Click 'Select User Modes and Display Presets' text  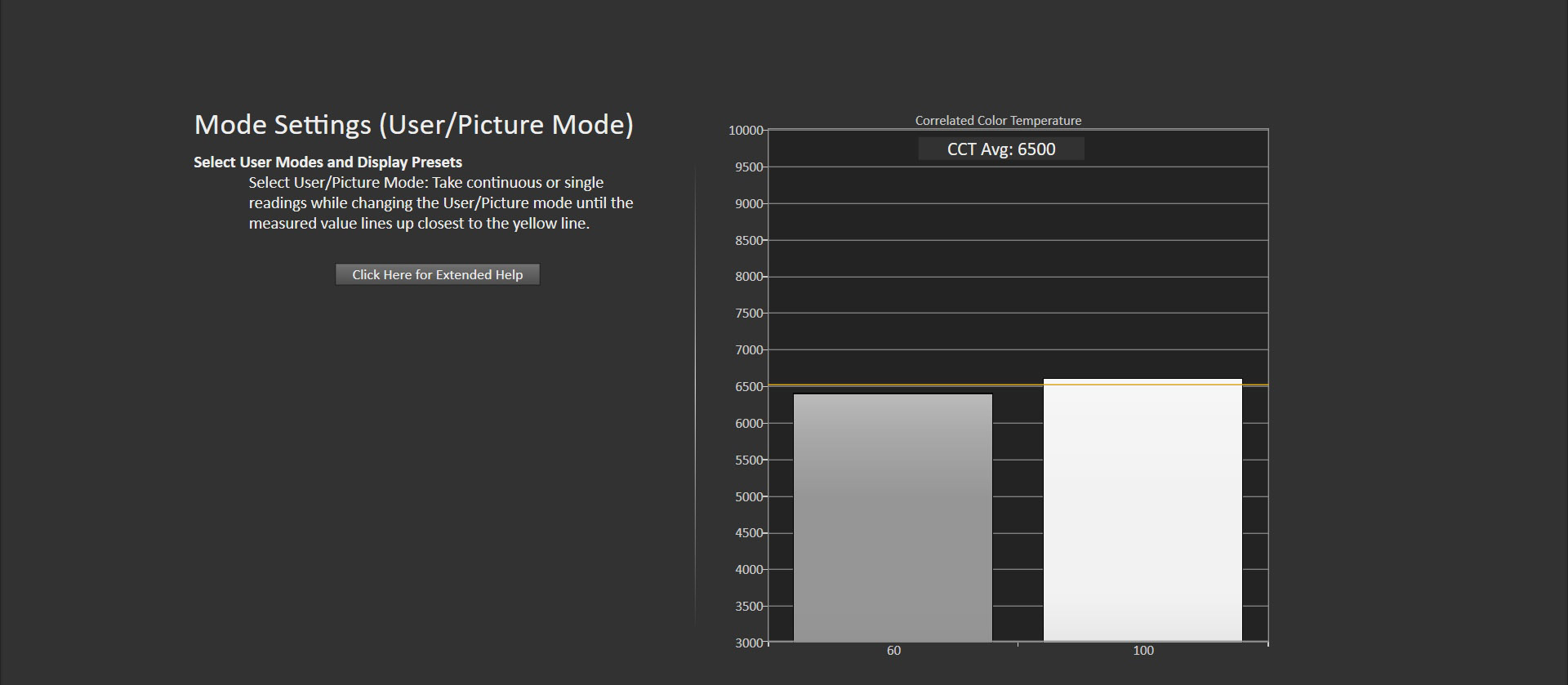(327, 162)
